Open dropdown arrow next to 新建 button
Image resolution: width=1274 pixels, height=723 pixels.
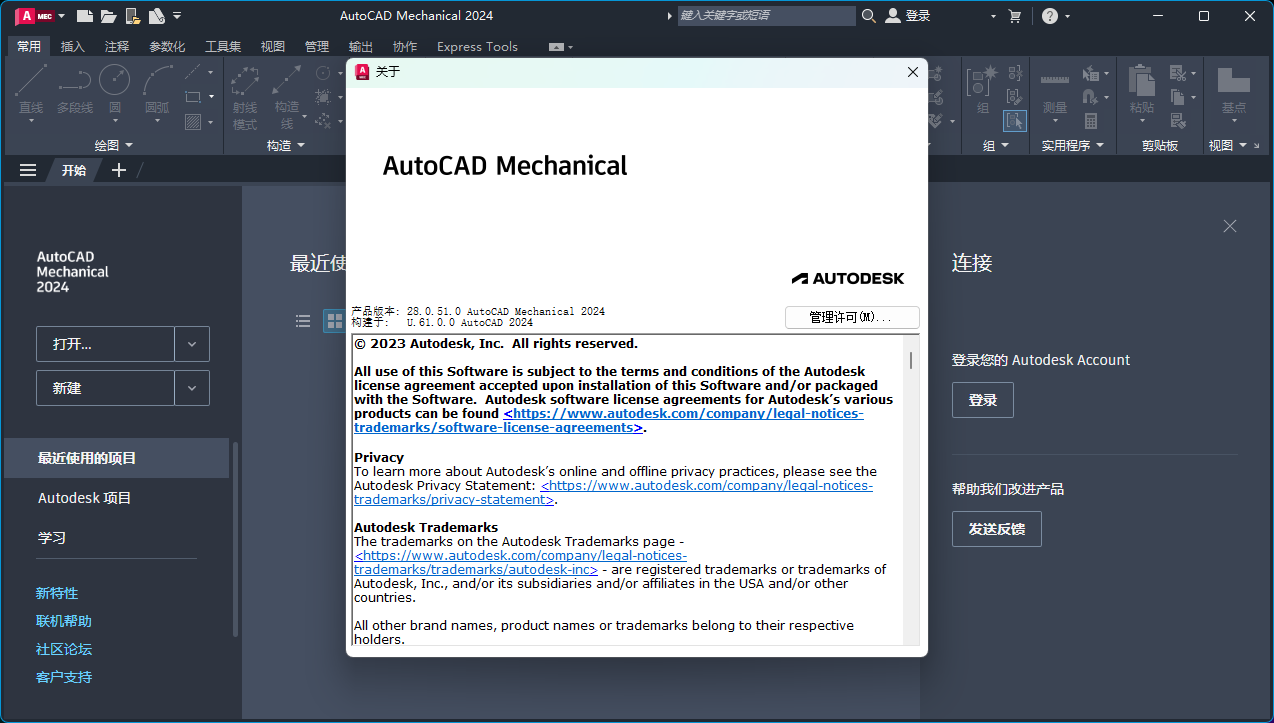[x=192, y=388]
